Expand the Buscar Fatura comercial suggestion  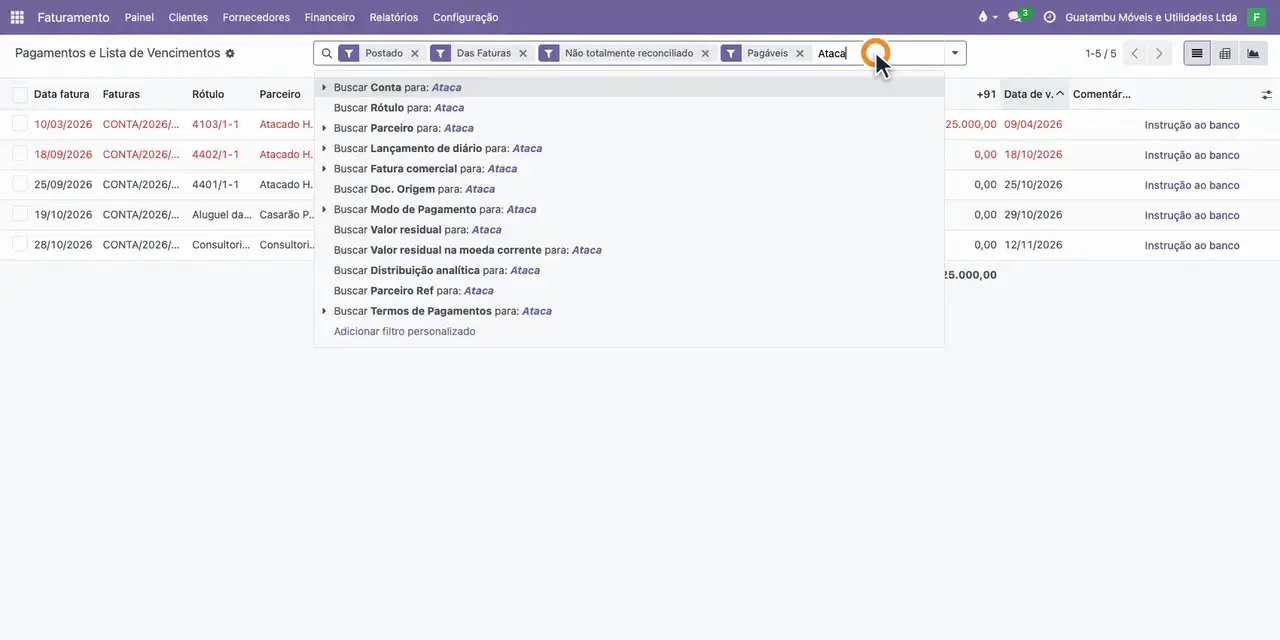pyautogui.click(x=324, y=169)
